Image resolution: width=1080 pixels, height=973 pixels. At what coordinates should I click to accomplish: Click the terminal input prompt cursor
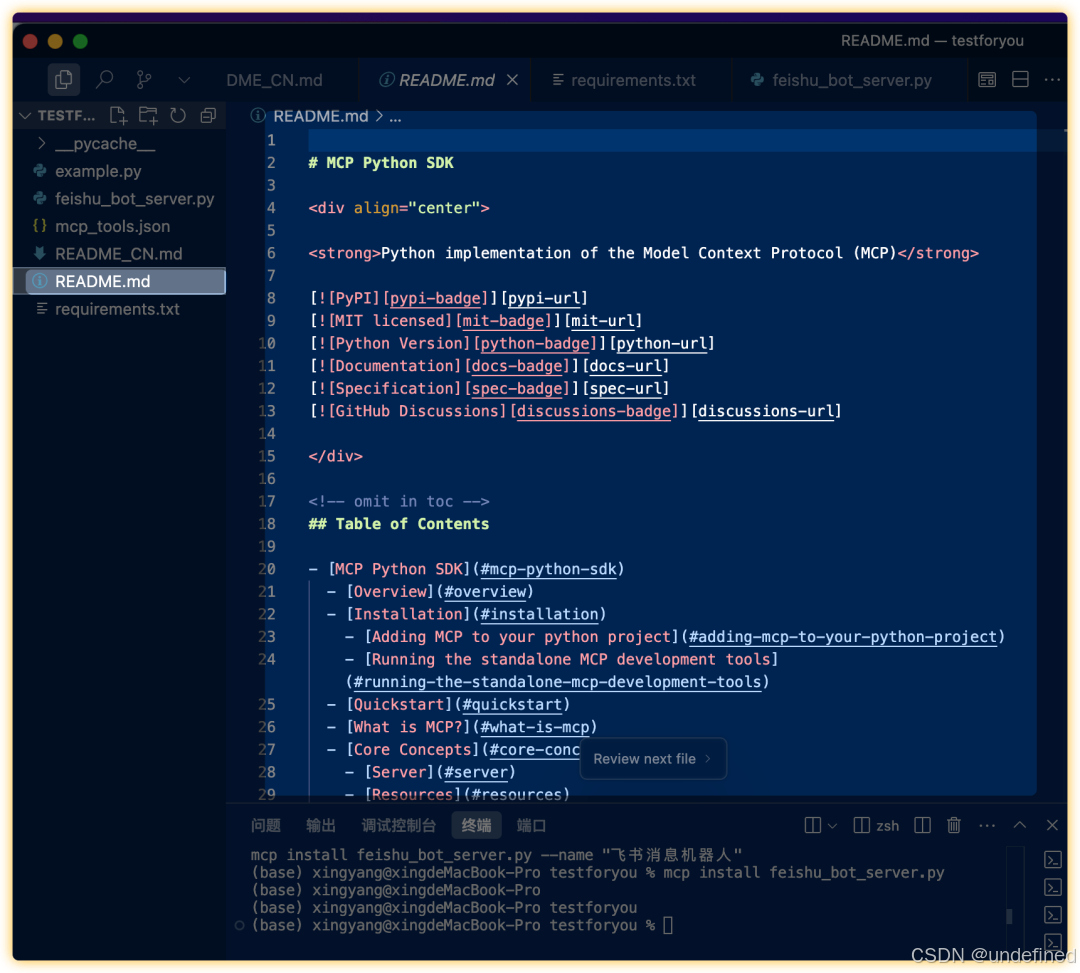pos(667,925)
